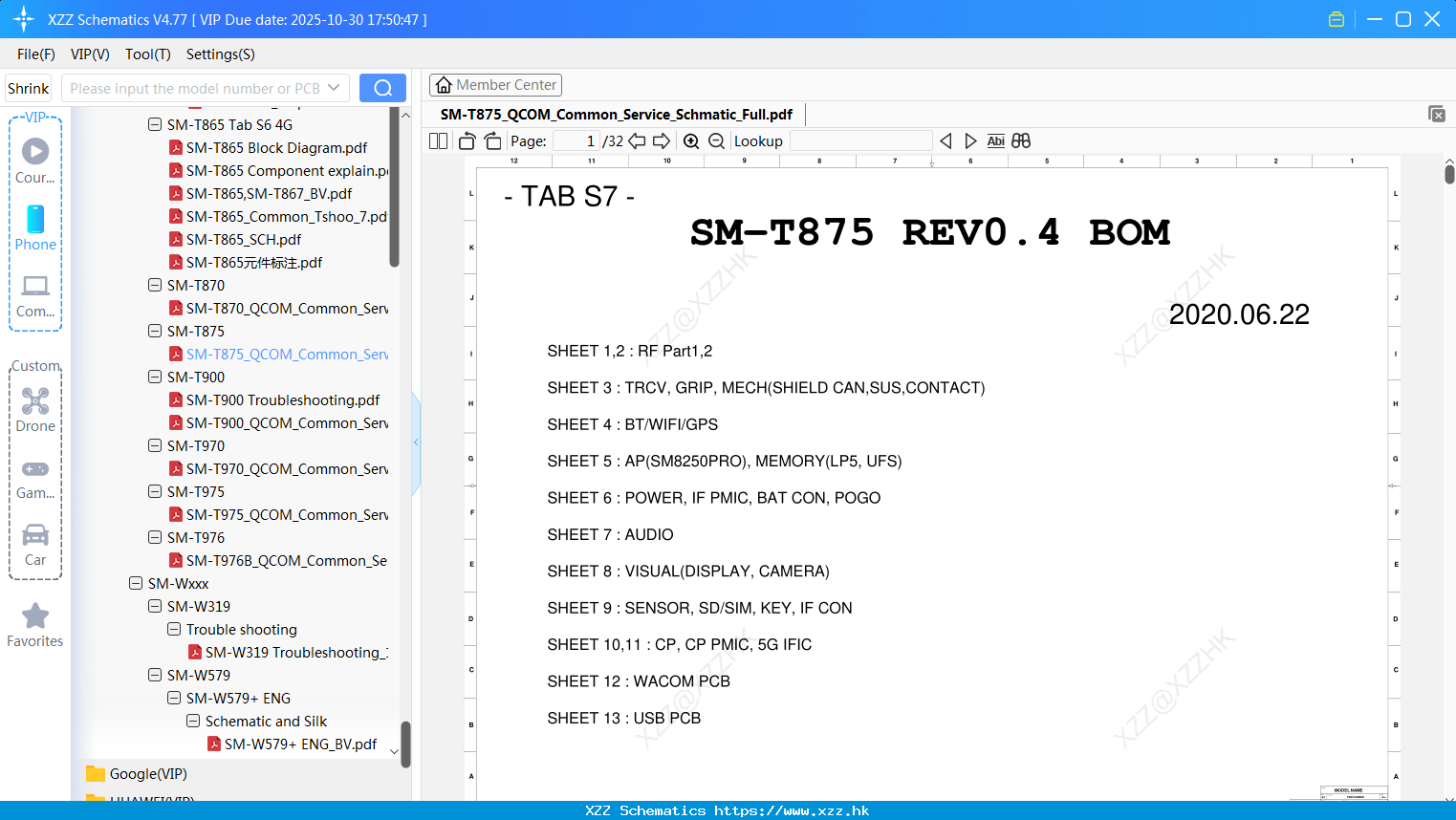Open SM-T900 Troubleshooting.pdf
1456x820 pixels.
click(x=283, y=399)
